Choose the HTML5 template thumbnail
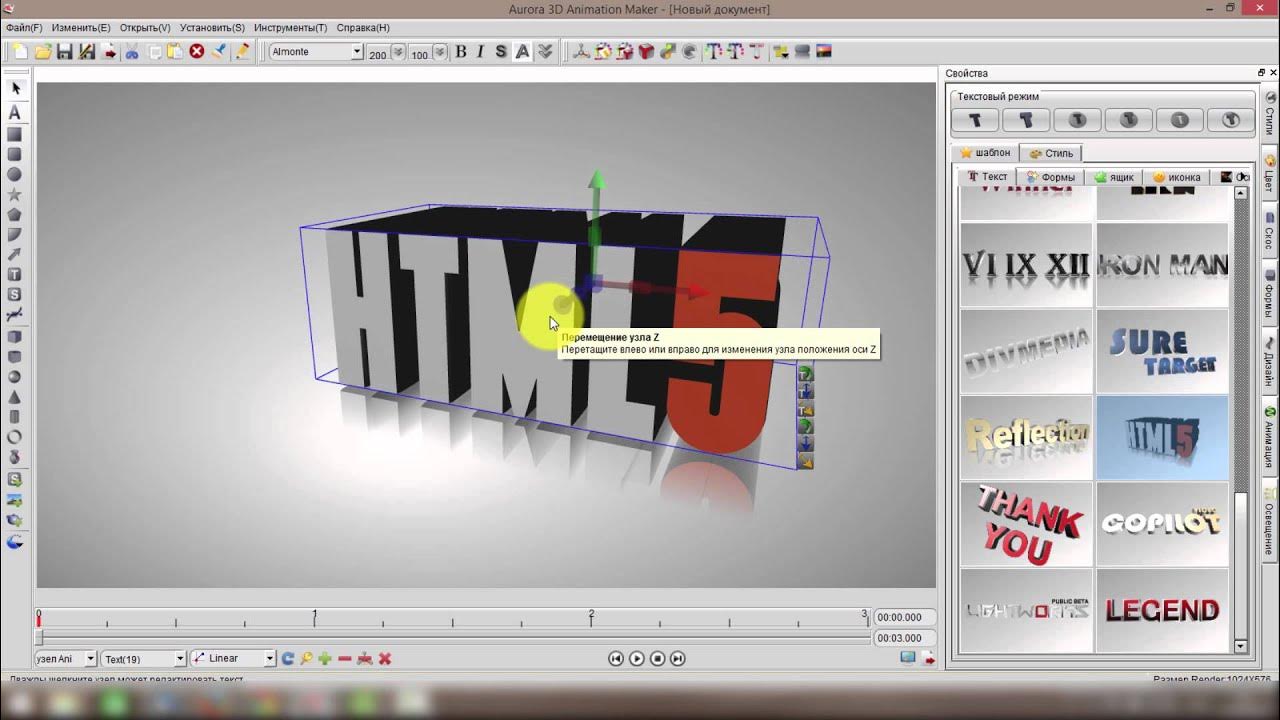Viewport: 1280px width, 720px height. (x=1162, y=437)
